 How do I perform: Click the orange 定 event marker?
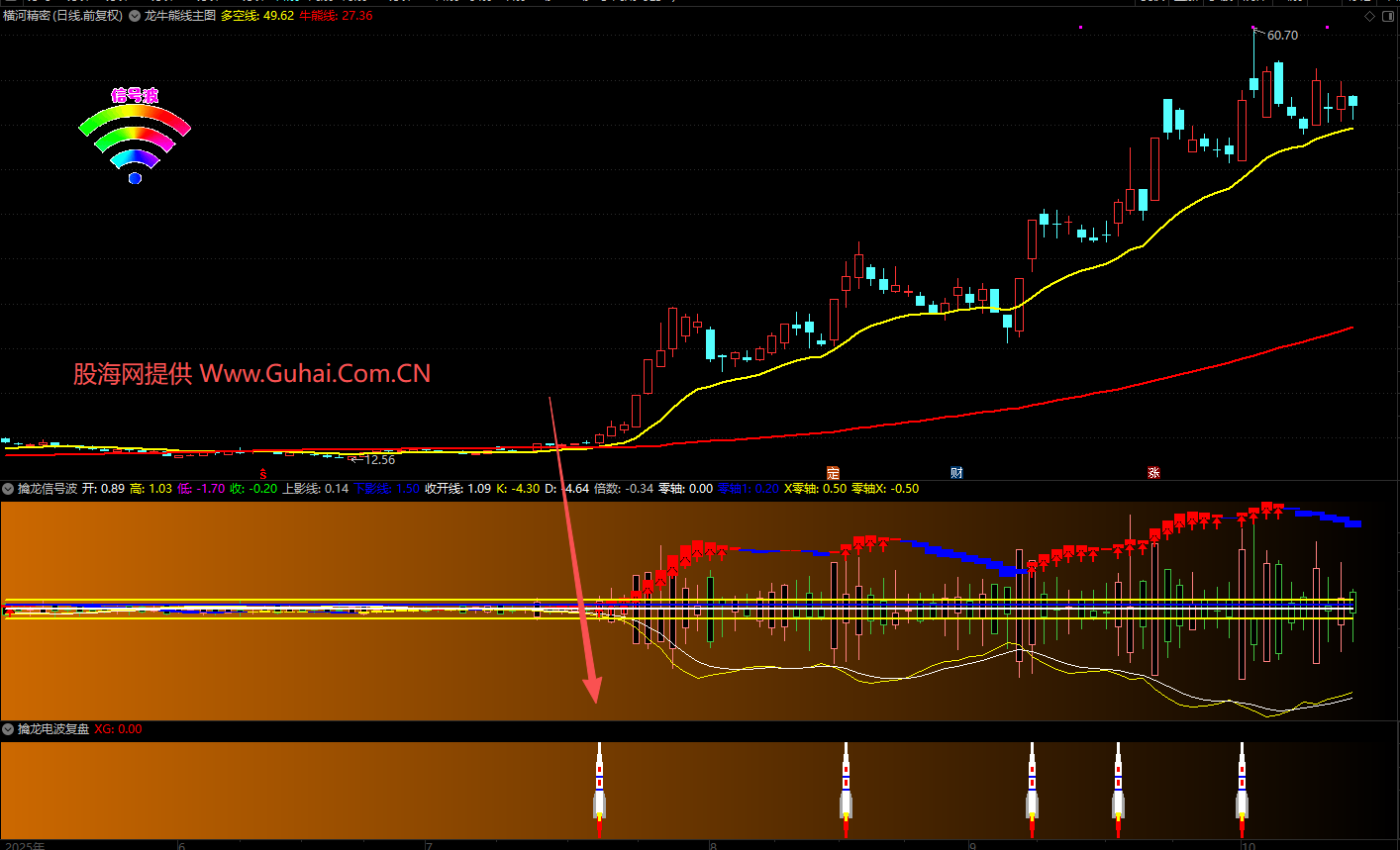click(833, 473)
